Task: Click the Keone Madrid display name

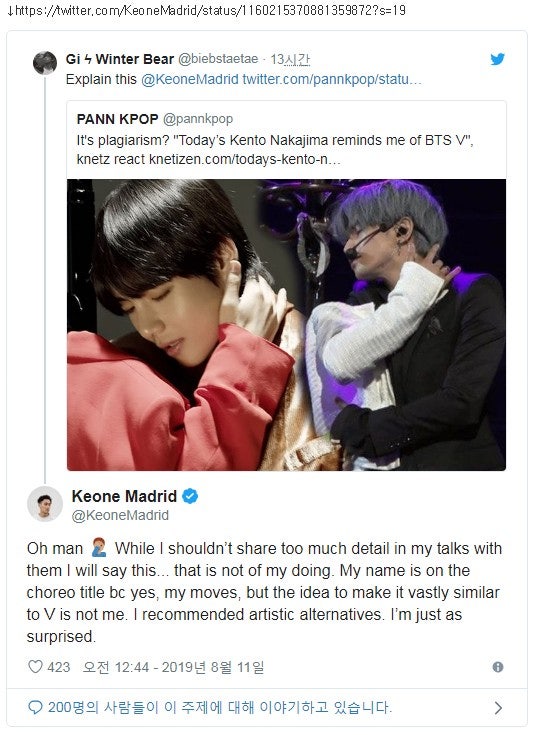Action: click(124, 496)
